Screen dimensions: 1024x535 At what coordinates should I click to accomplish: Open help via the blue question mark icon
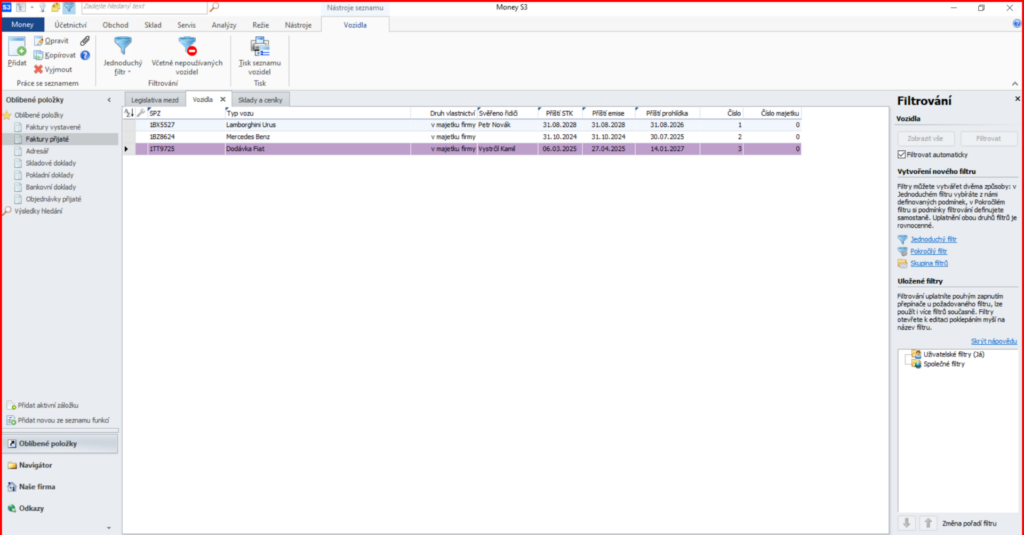[x=85, y=55]
